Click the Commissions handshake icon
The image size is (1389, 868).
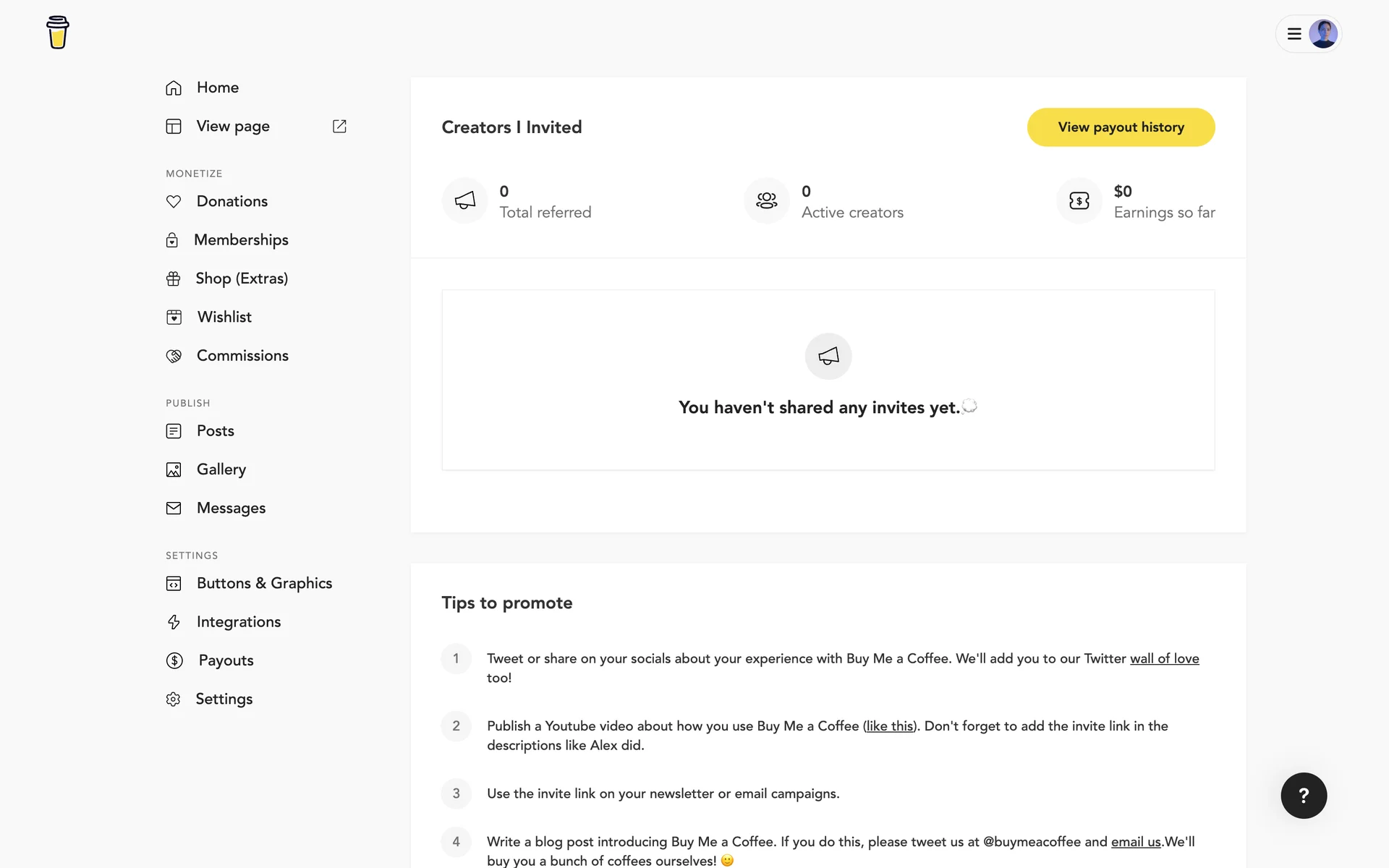click(x=174, y=356)
